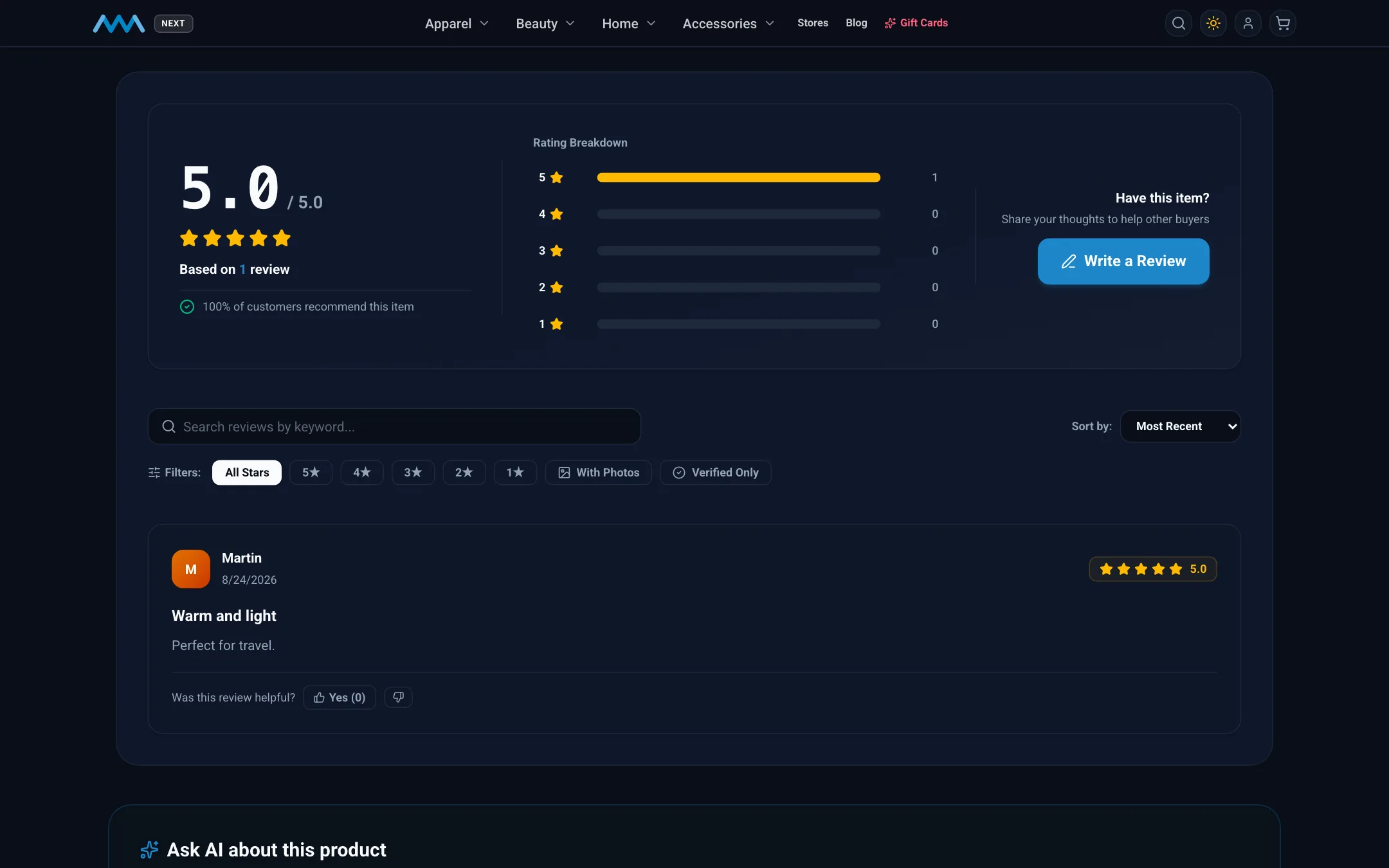Click the magnifier icon in review search
Screen dimensions: 1389x868
(168, 426)
